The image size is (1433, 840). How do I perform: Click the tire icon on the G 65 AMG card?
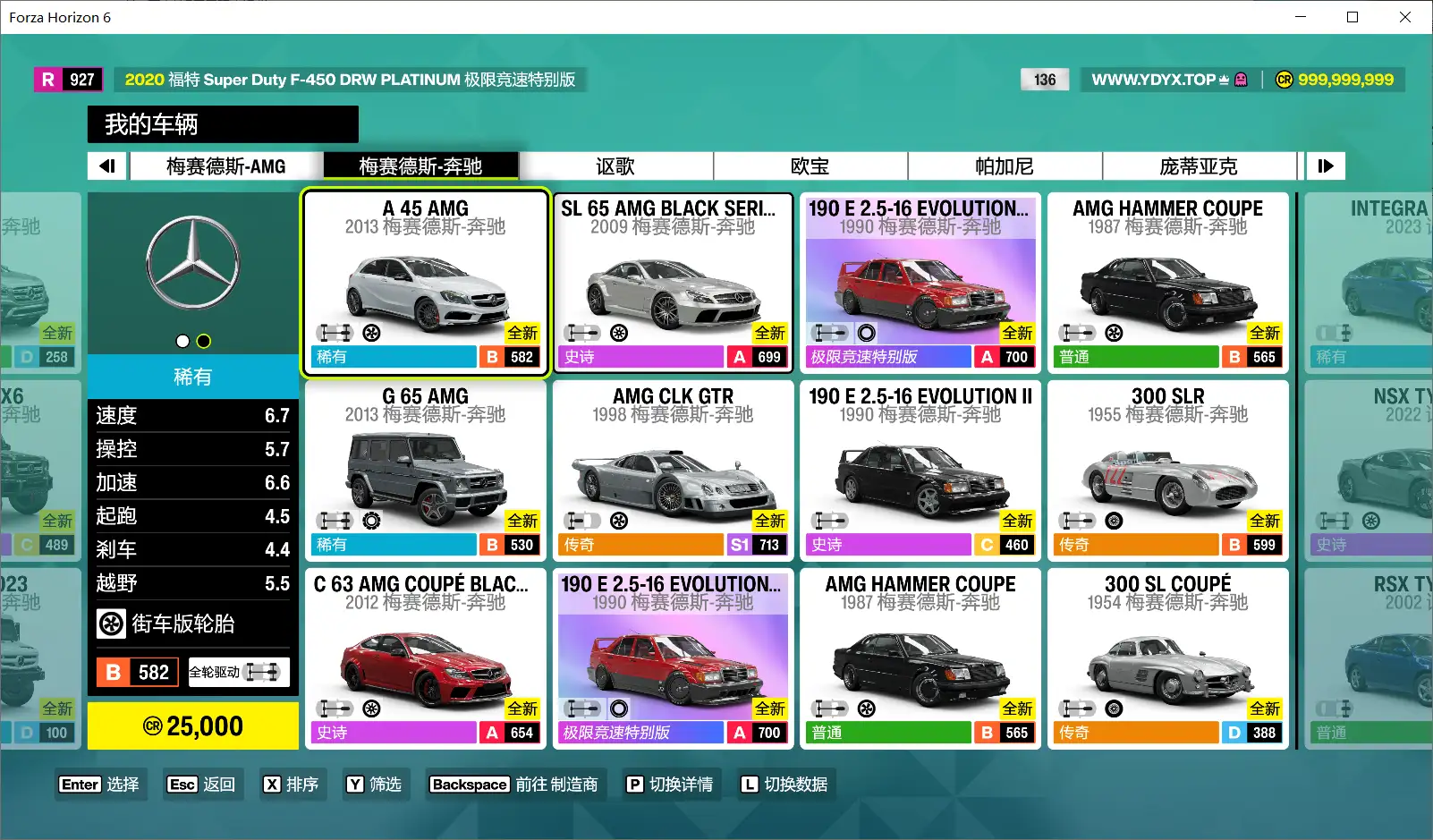[371, 521]
